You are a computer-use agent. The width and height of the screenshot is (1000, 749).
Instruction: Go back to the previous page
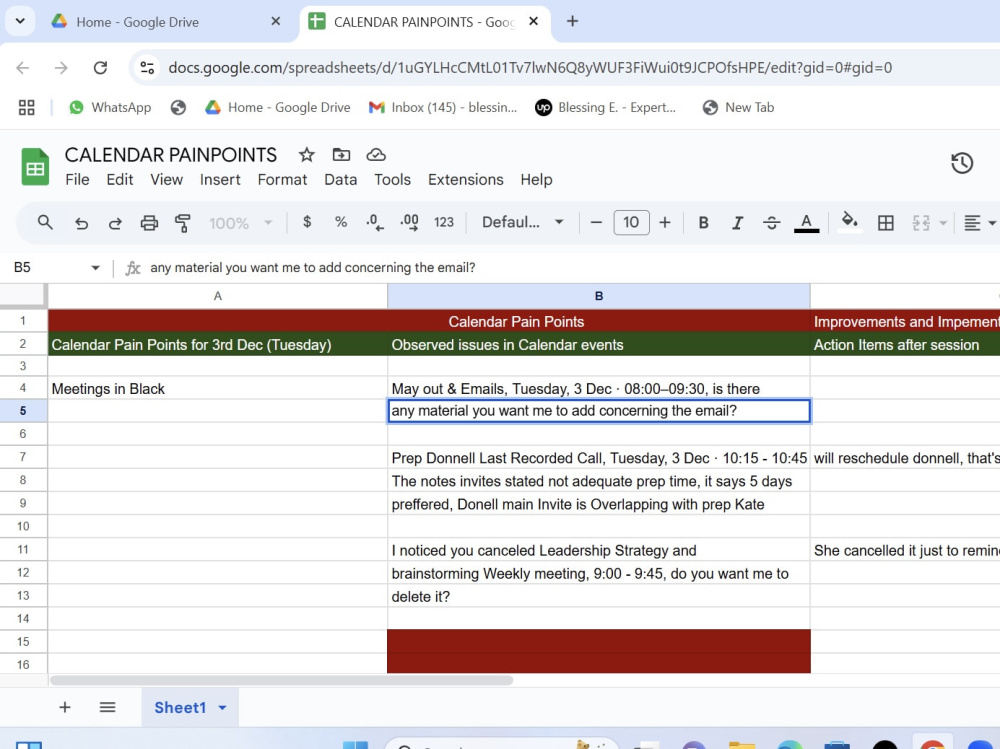coord(23,68)
